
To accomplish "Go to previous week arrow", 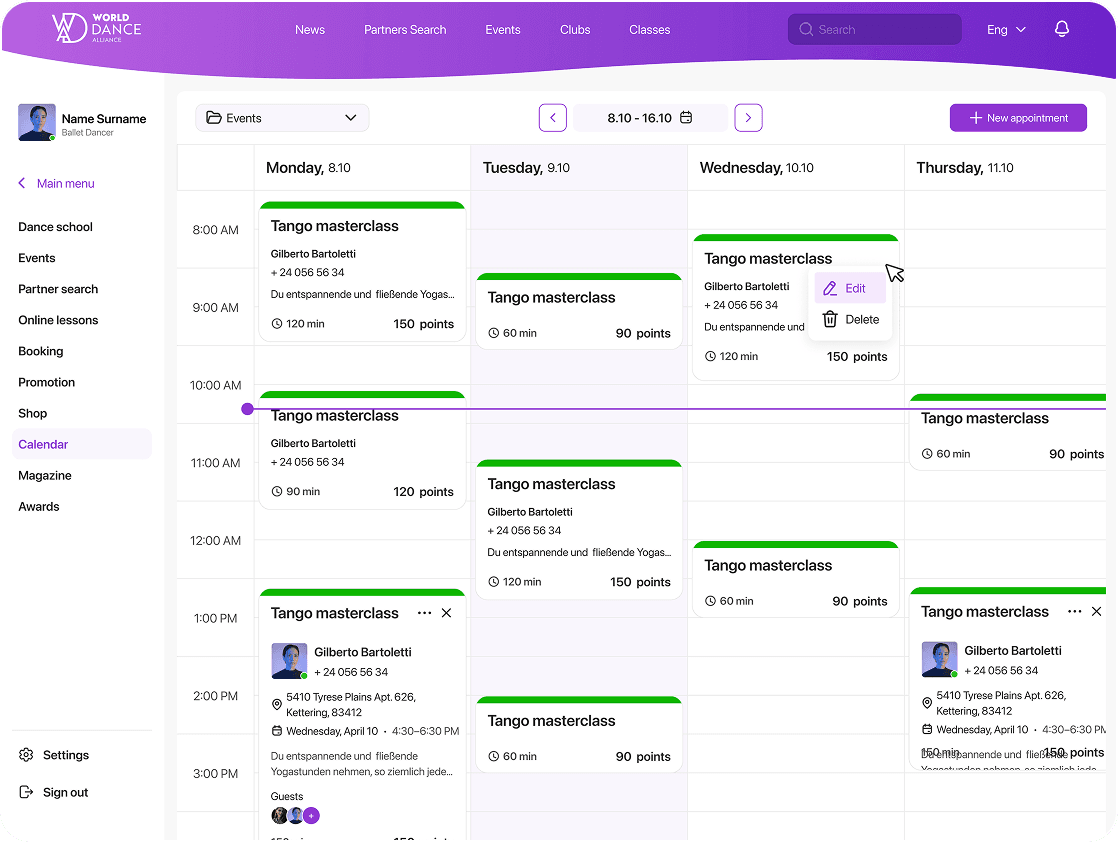I will click(553, 118).
